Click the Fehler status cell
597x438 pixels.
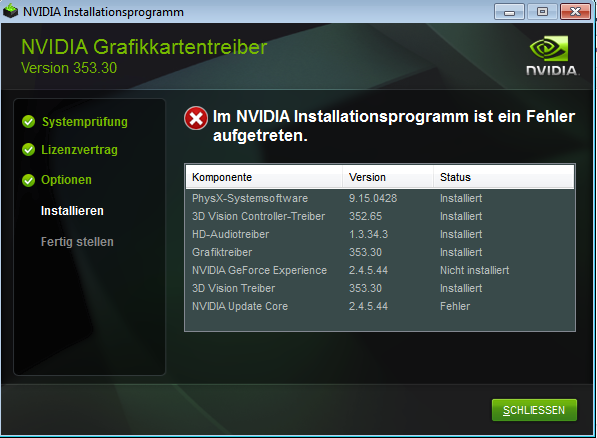(x=455, y=306)
